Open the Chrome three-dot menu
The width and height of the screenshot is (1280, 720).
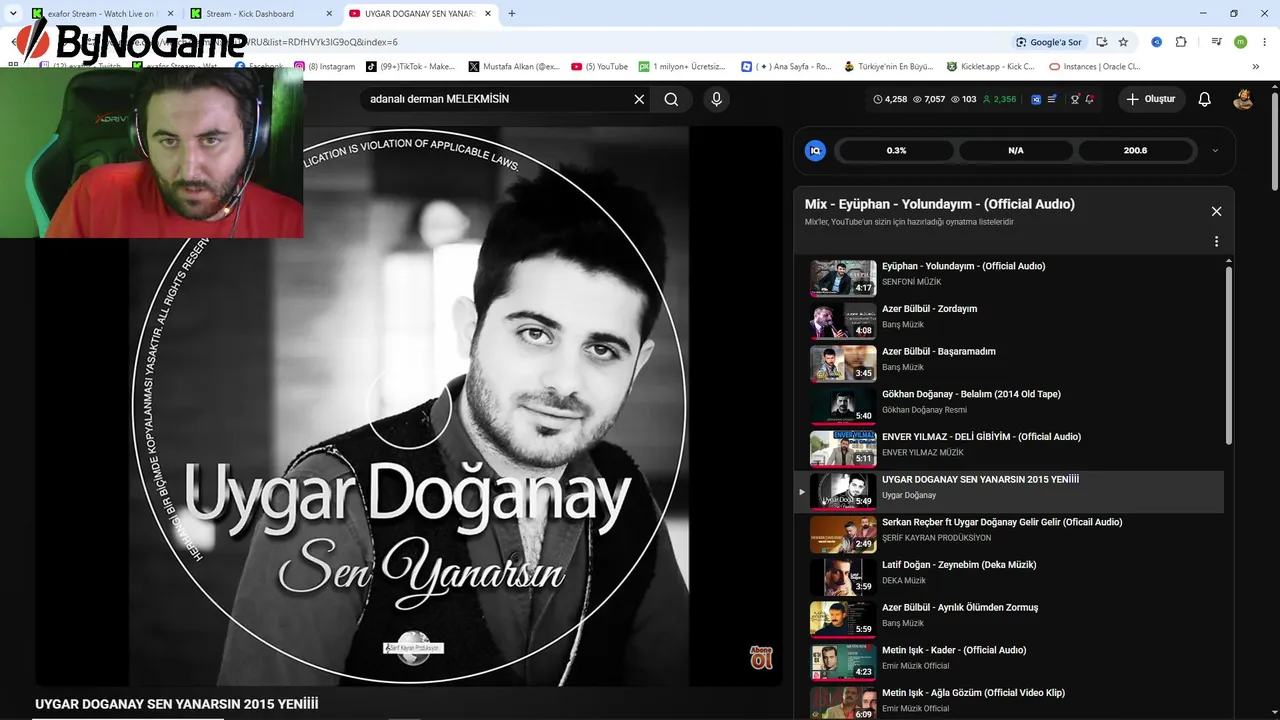[x=1264, y=42]
